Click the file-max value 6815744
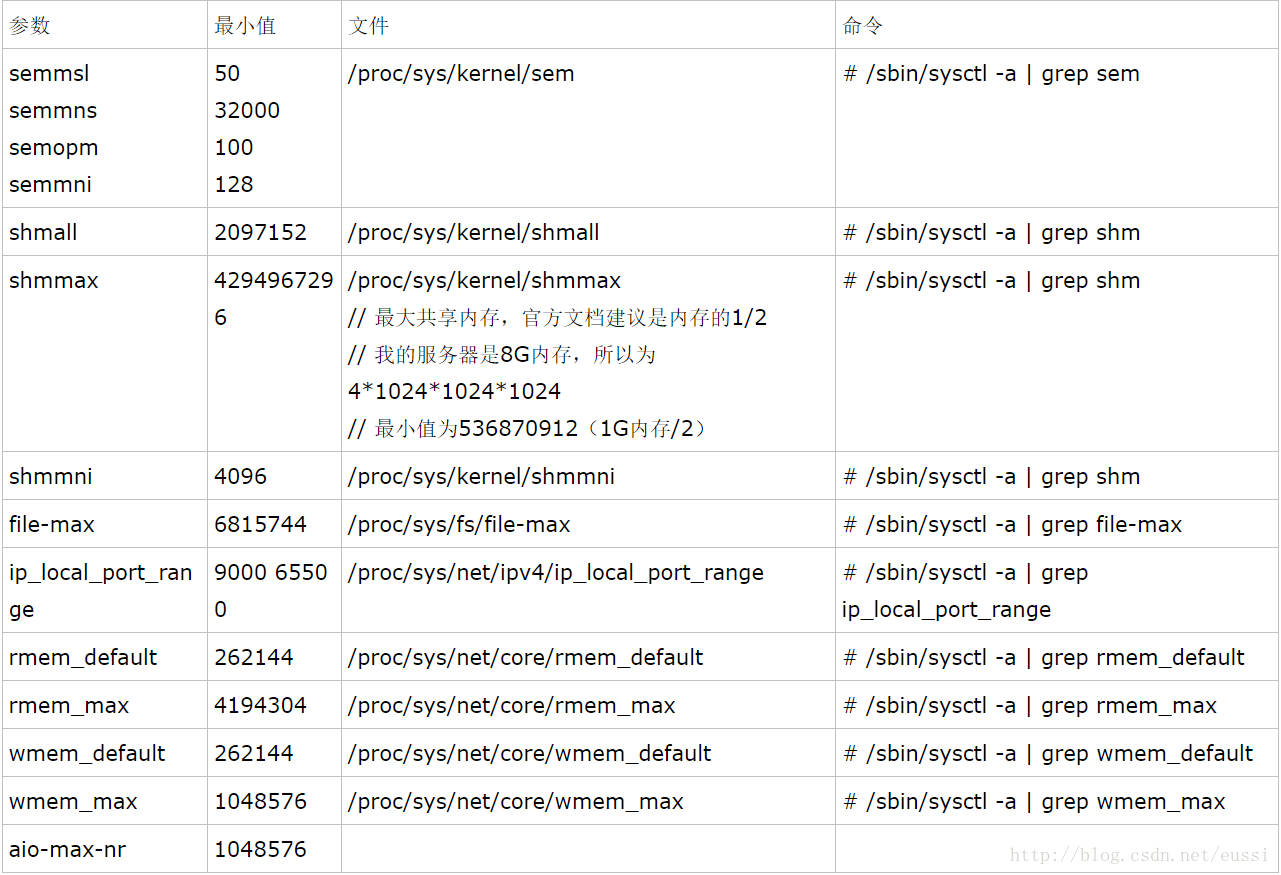1281x875 pixels. (260, 524)
